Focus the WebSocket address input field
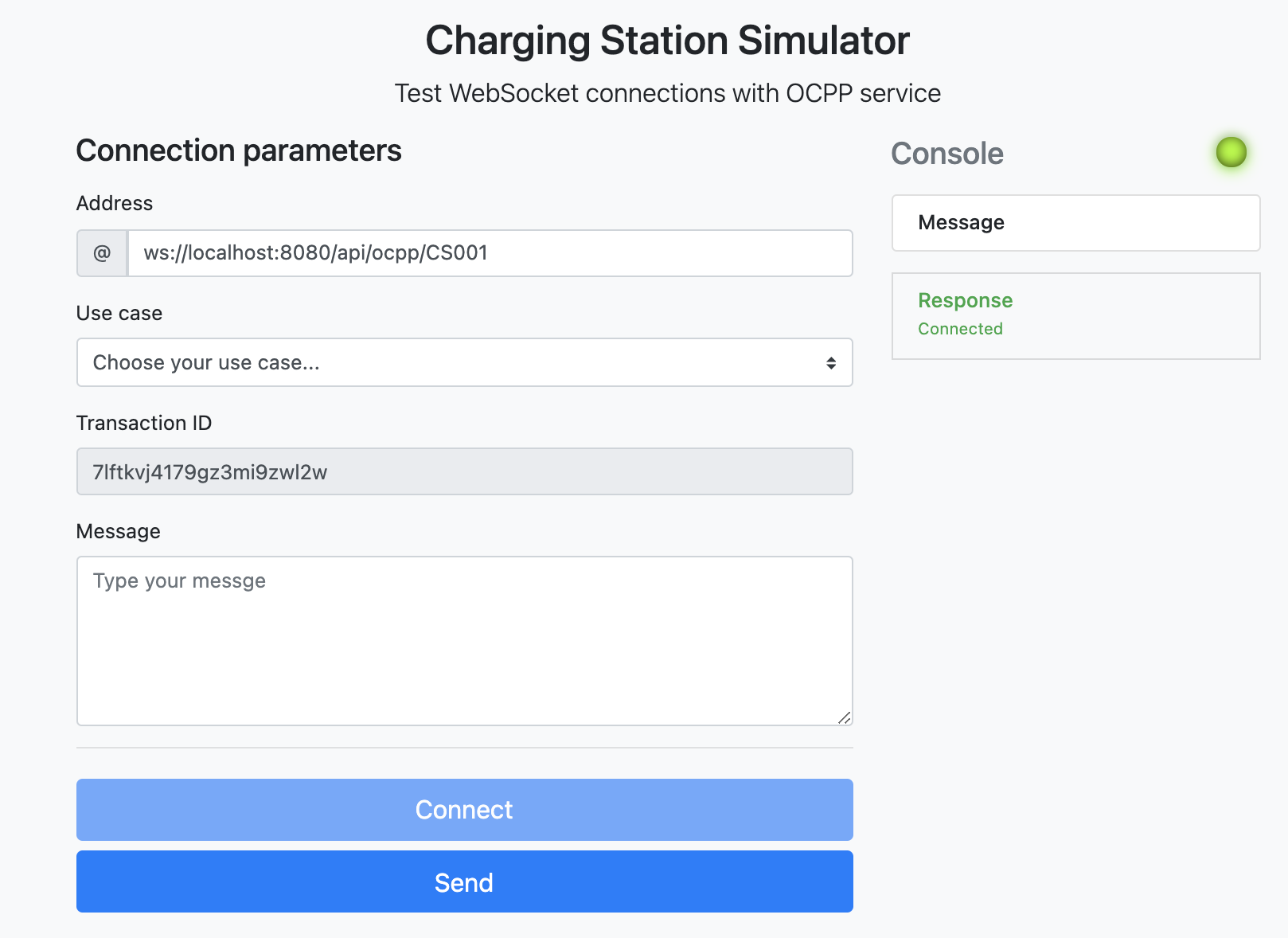1288x938 pixels. 490,253
